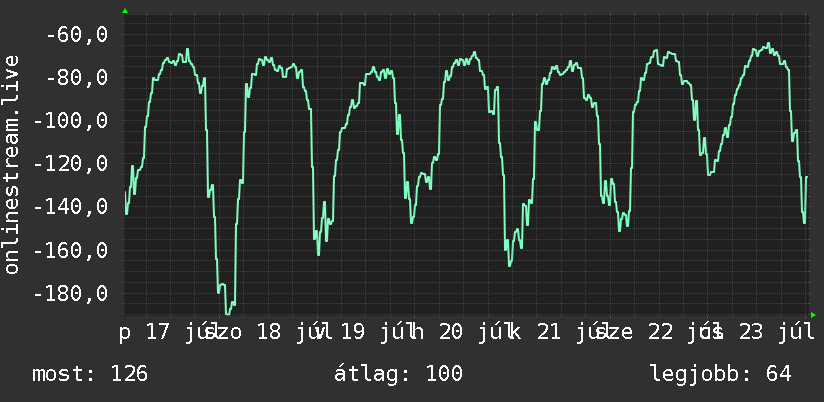The width and height of the screenshot is (824, 402).
Task: Click the date label 23 on X axis
Action: pyautogui.click(x=751, y=333)
